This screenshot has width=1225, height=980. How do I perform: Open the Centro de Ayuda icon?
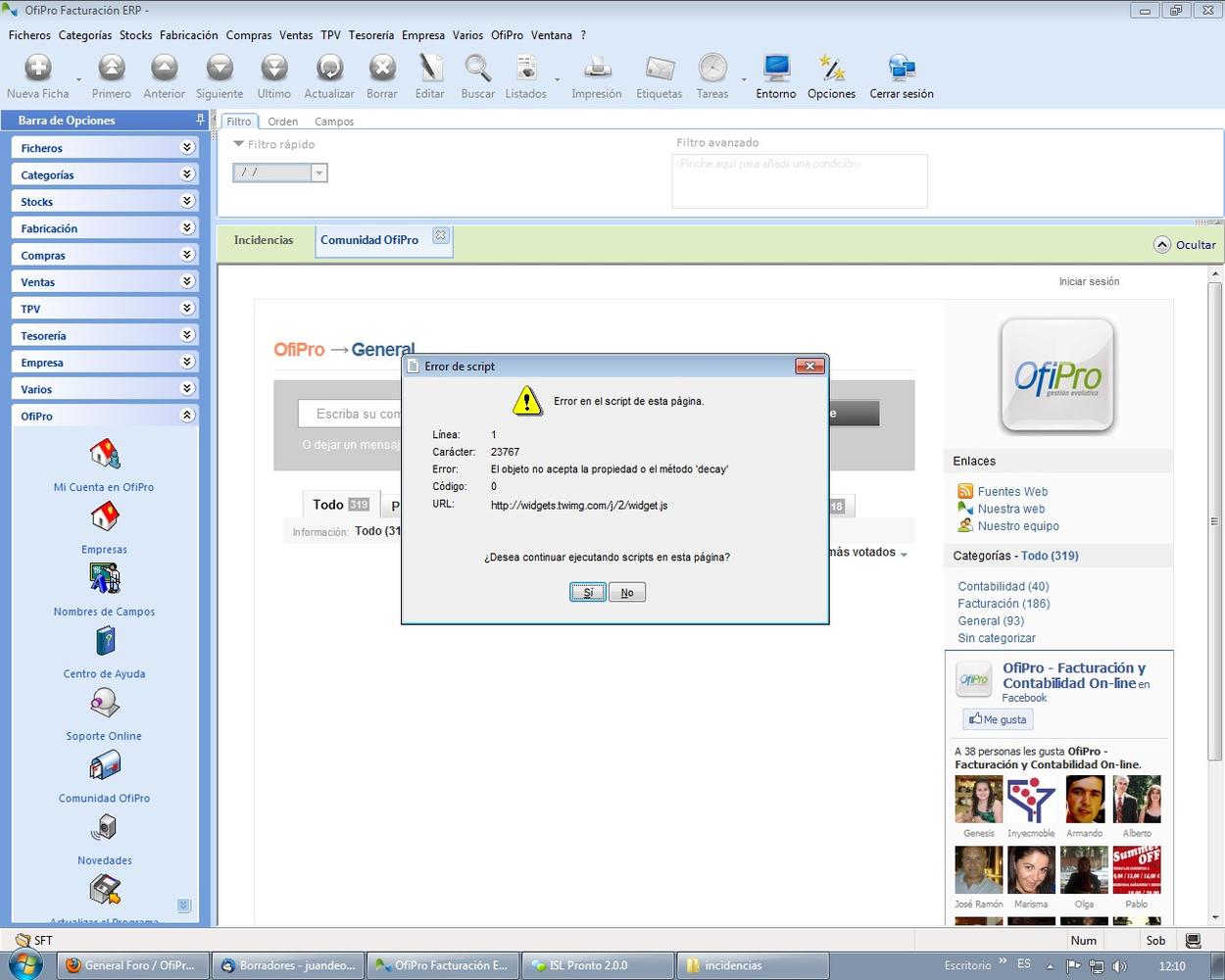pyautogui.click(x=105, y=642)
